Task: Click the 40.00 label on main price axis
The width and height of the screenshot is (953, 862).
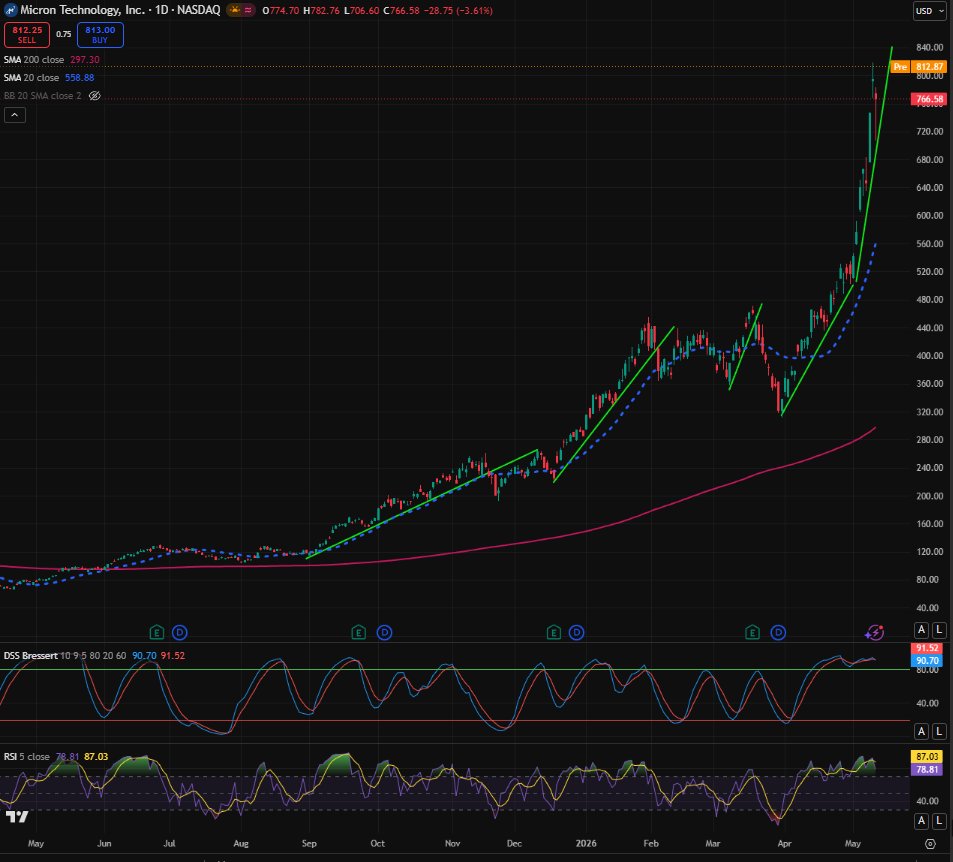Action: pyautogui.click(x=927, y=608)
